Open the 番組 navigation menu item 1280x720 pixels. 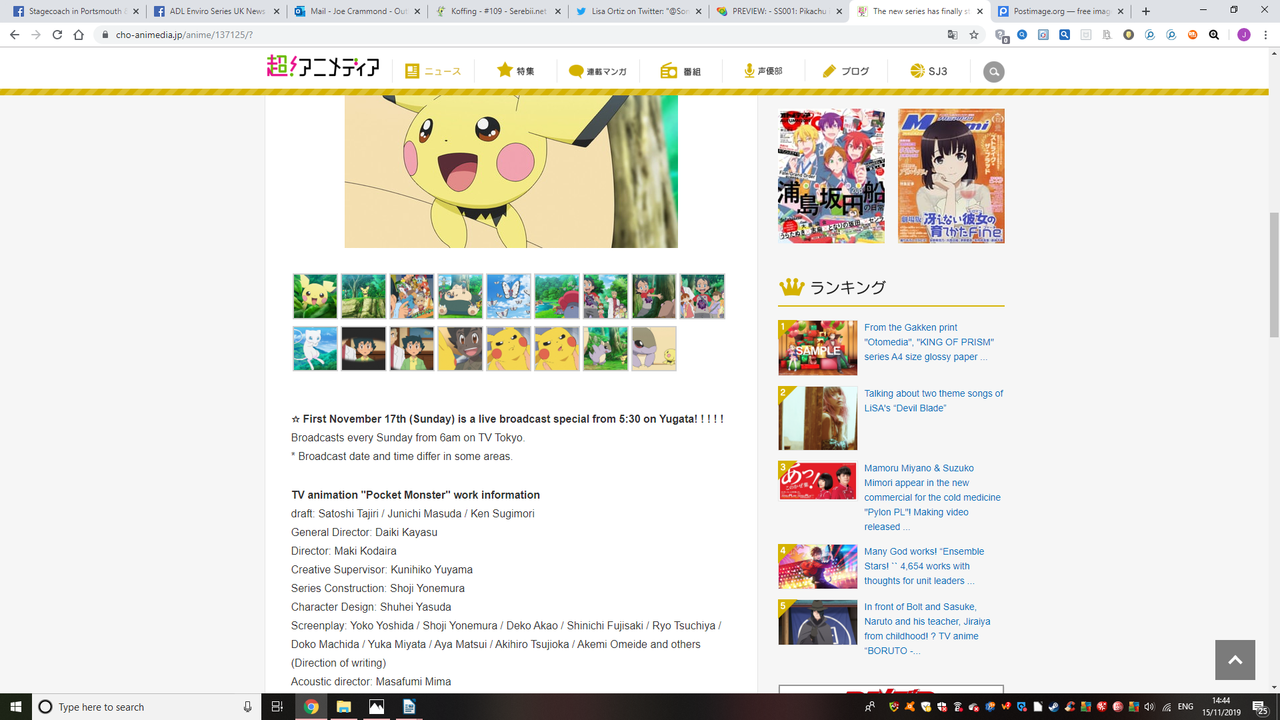point(681,71)
